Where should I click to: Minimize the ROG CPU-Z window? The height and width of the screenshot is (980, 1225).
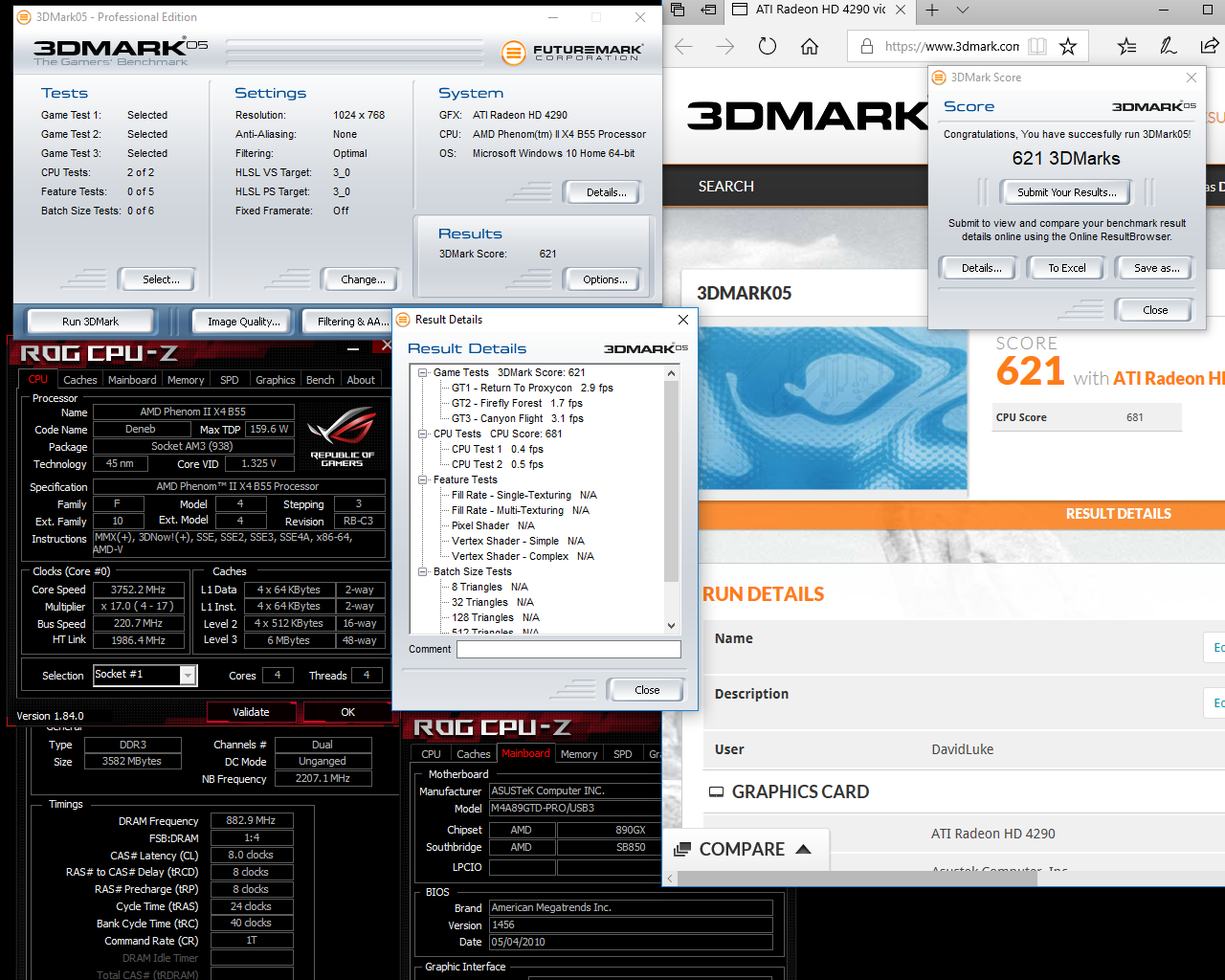click(x=353, y=348)
